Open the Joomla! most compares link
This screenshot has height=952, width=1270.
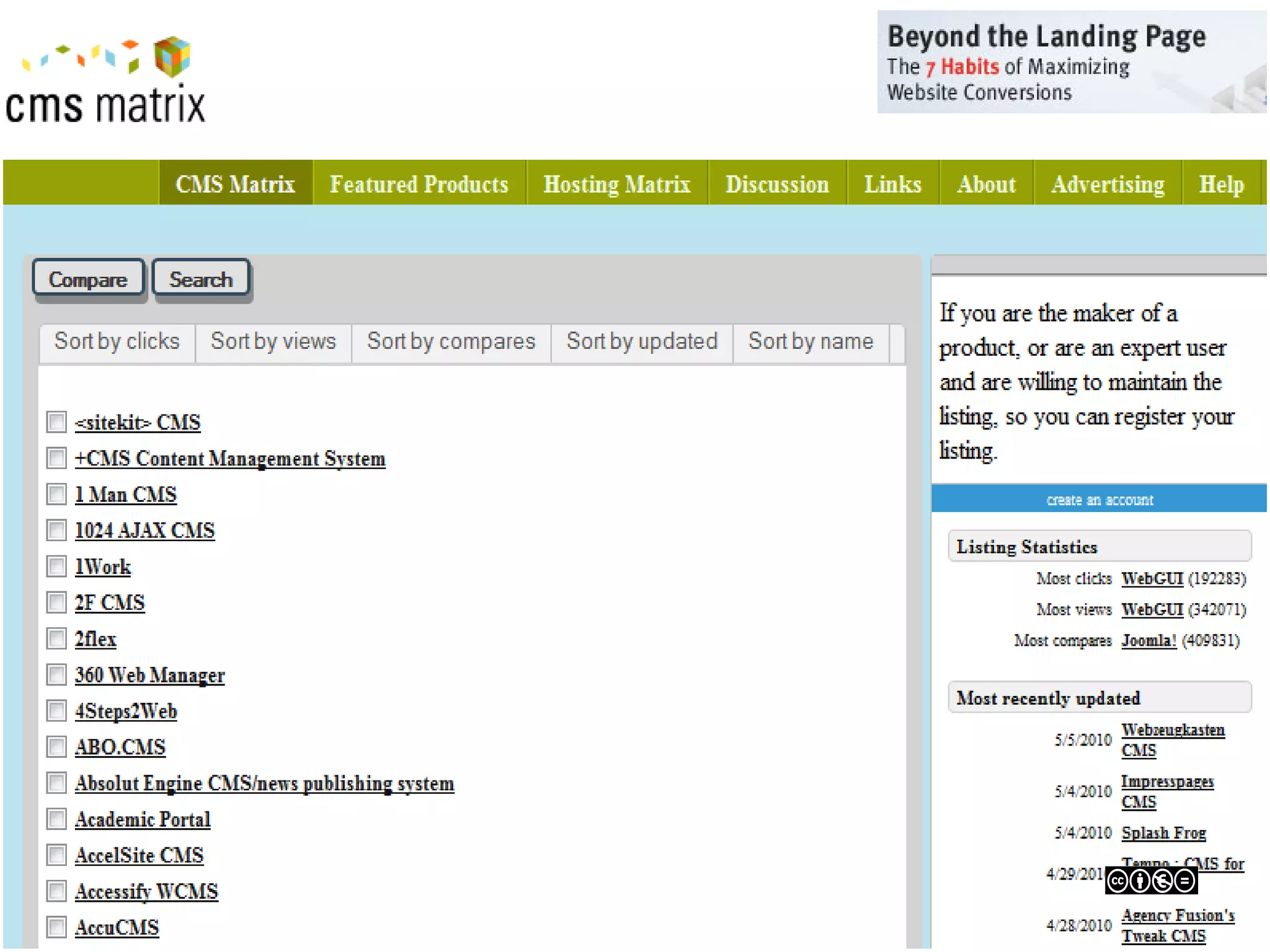pos(1148,640)
